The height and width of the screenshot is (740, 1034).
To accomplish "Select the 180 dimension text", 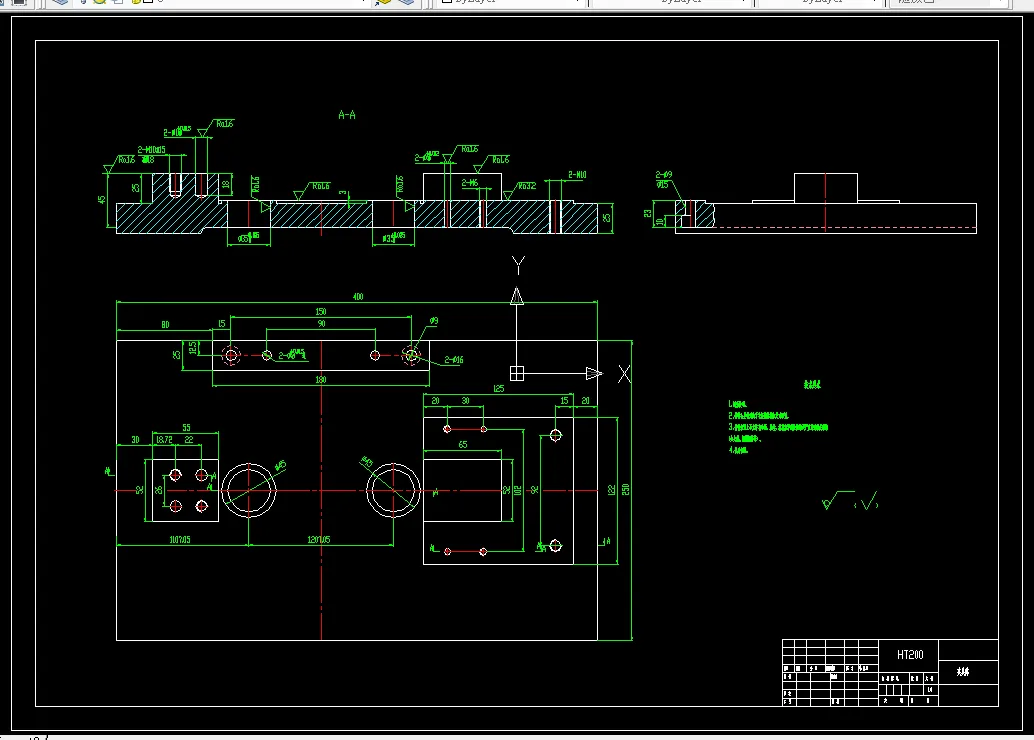I will pyautogui.click(x=320, y=380).
